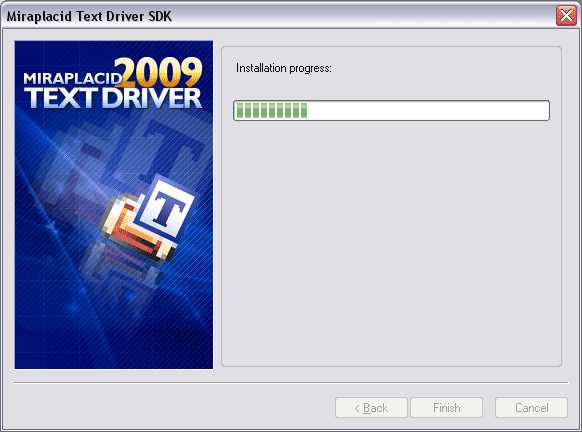582x432 pixels.
Task: Click the Finish button
Action: click(447, 408)
